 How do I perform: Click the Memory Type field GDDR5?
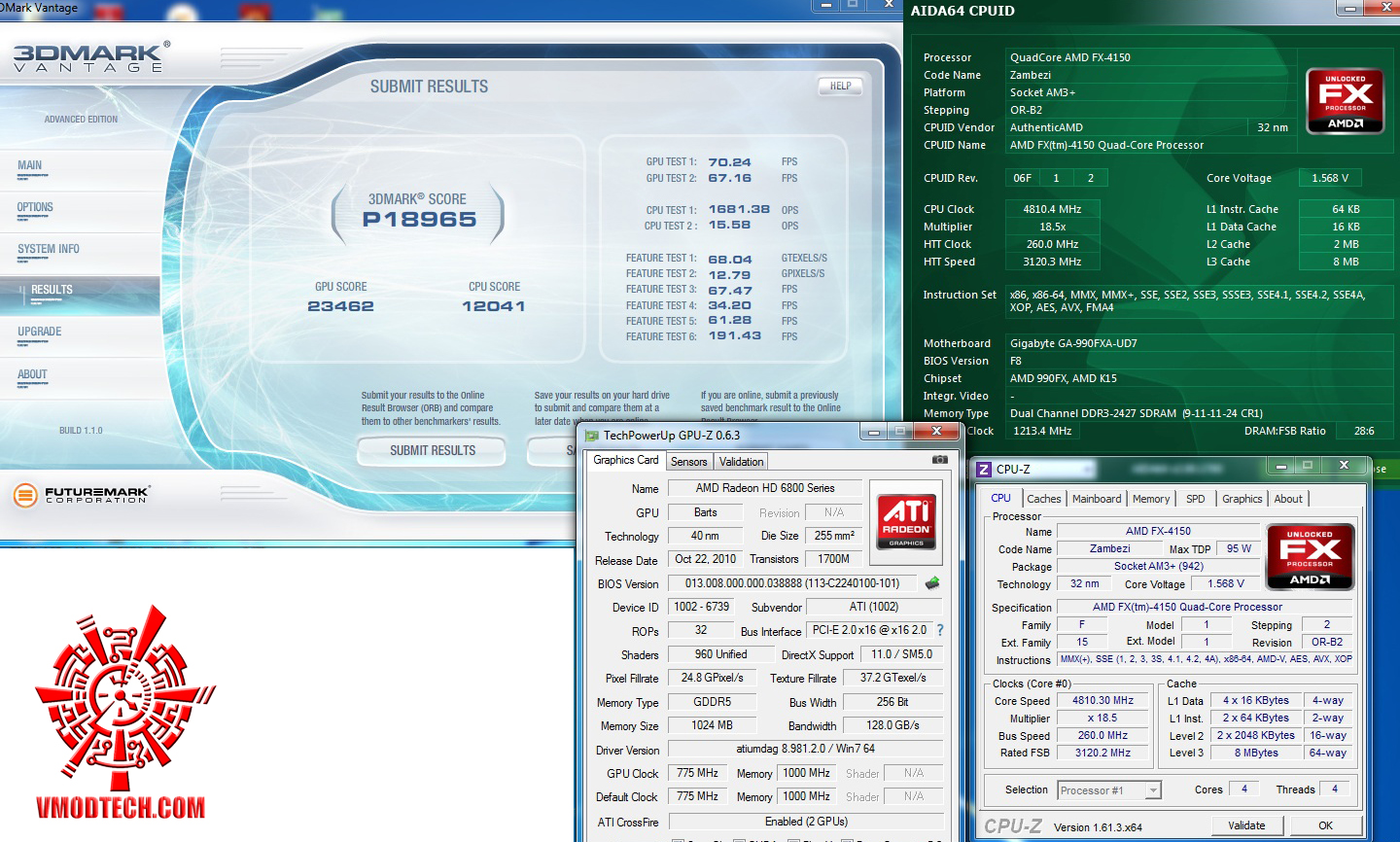click(713, 702)
